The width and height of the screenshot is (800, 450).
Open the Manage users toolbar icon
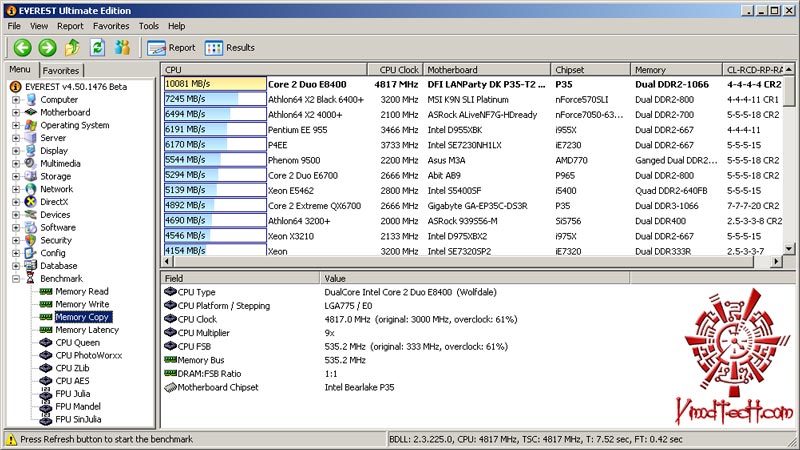coord(122,48)
